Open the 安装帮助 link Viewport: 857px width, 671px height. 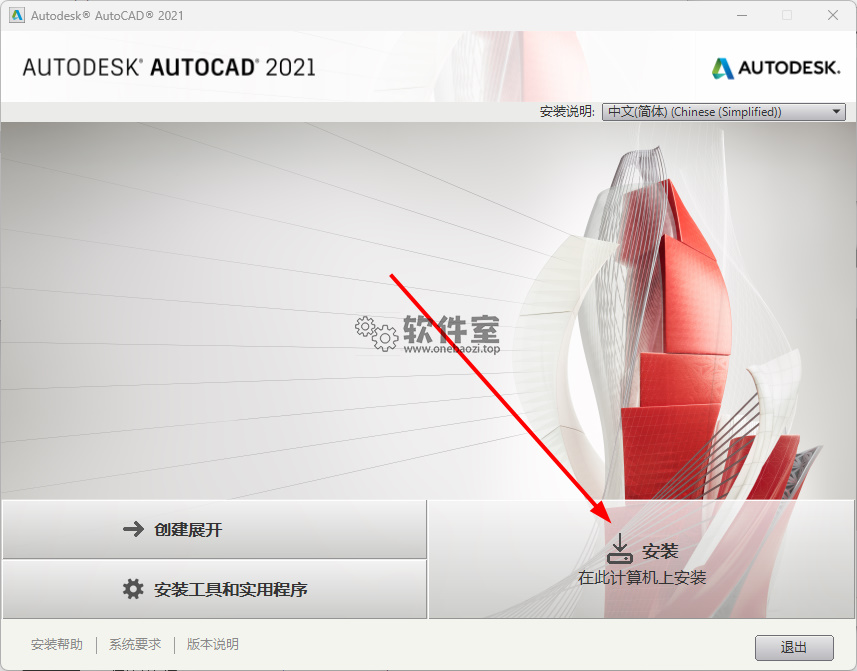point(57,644)
